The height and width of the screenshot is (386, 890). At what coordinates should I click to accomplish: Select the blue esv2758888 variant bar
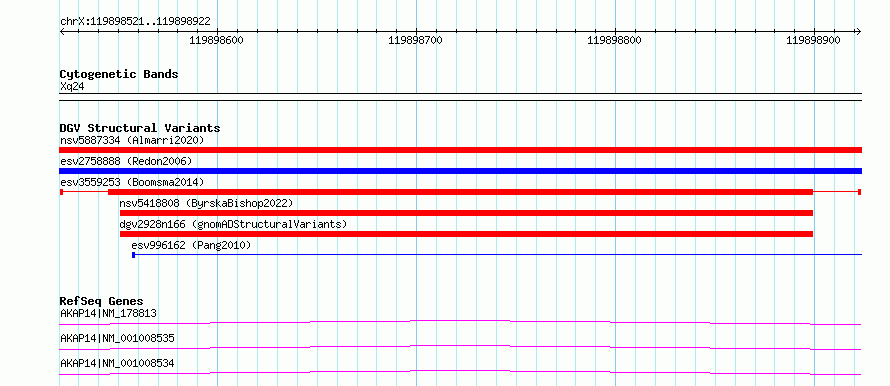pyautogui.click(x=460, y=171)
